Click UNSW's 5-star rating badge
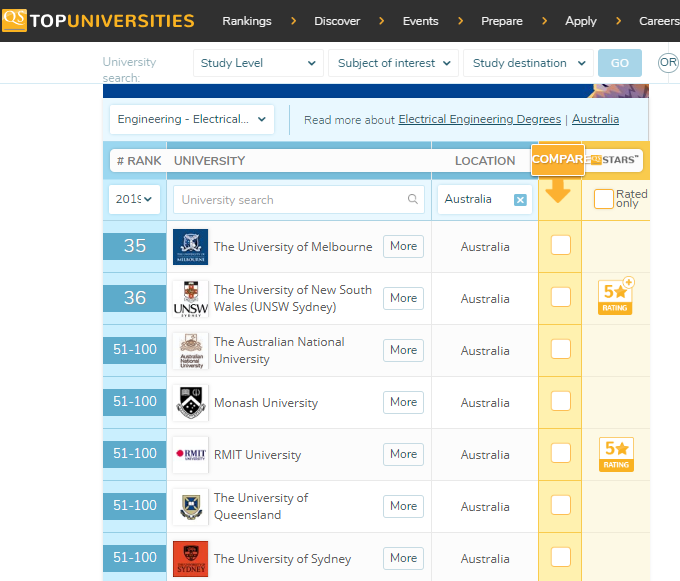The width and height of the screenshot is (680, 581). [616, 297]
